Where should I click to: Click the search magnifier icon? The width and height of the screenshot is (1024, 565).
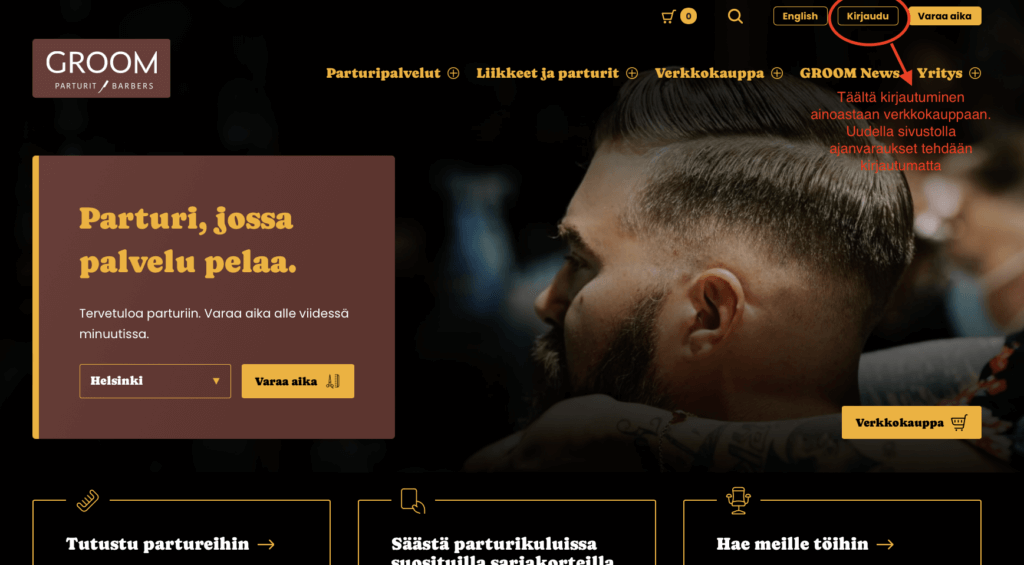point(735,16)
